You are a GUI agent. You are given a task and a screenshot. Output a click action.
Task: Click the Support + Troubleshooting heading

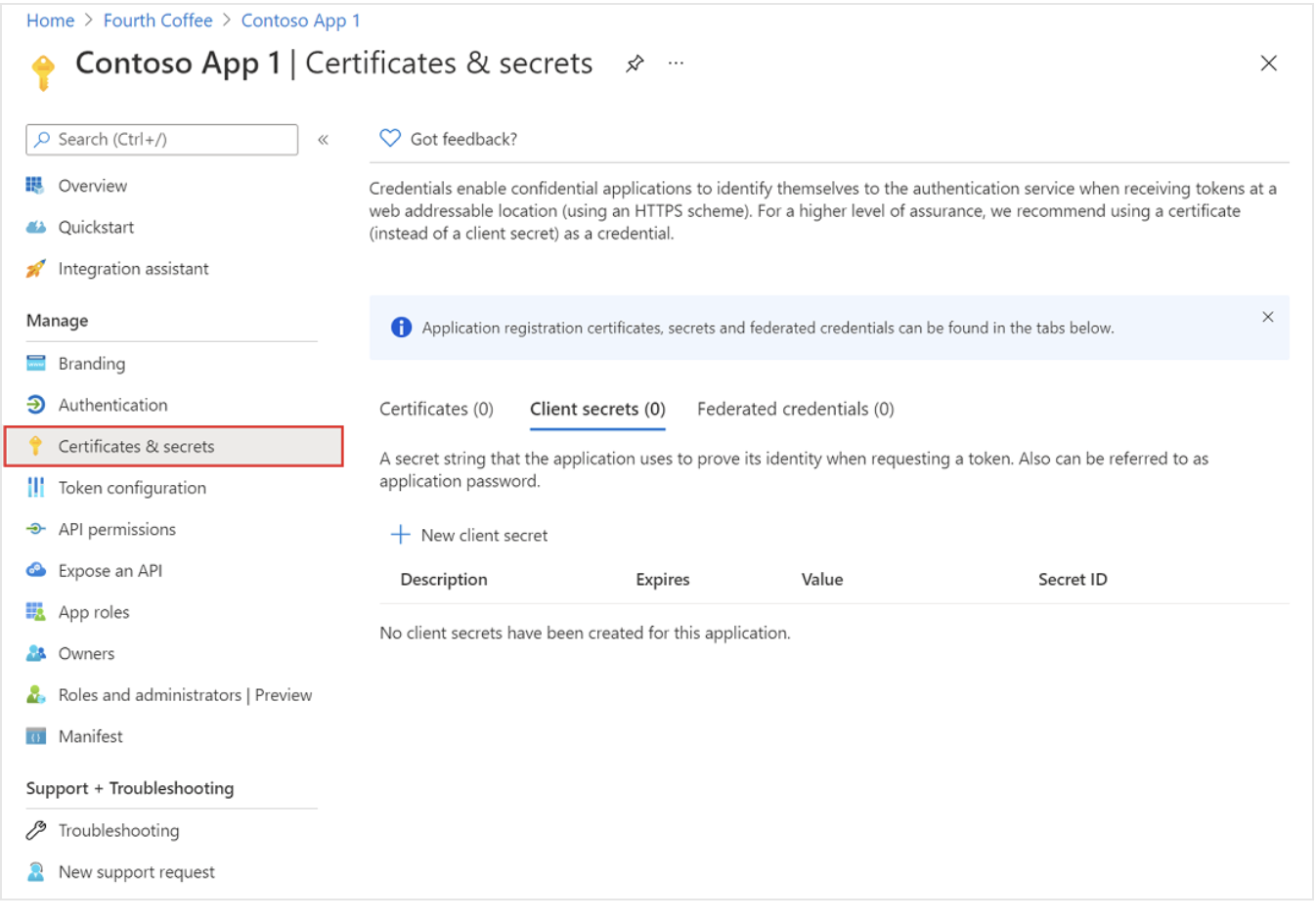click(x=130, y=788)
